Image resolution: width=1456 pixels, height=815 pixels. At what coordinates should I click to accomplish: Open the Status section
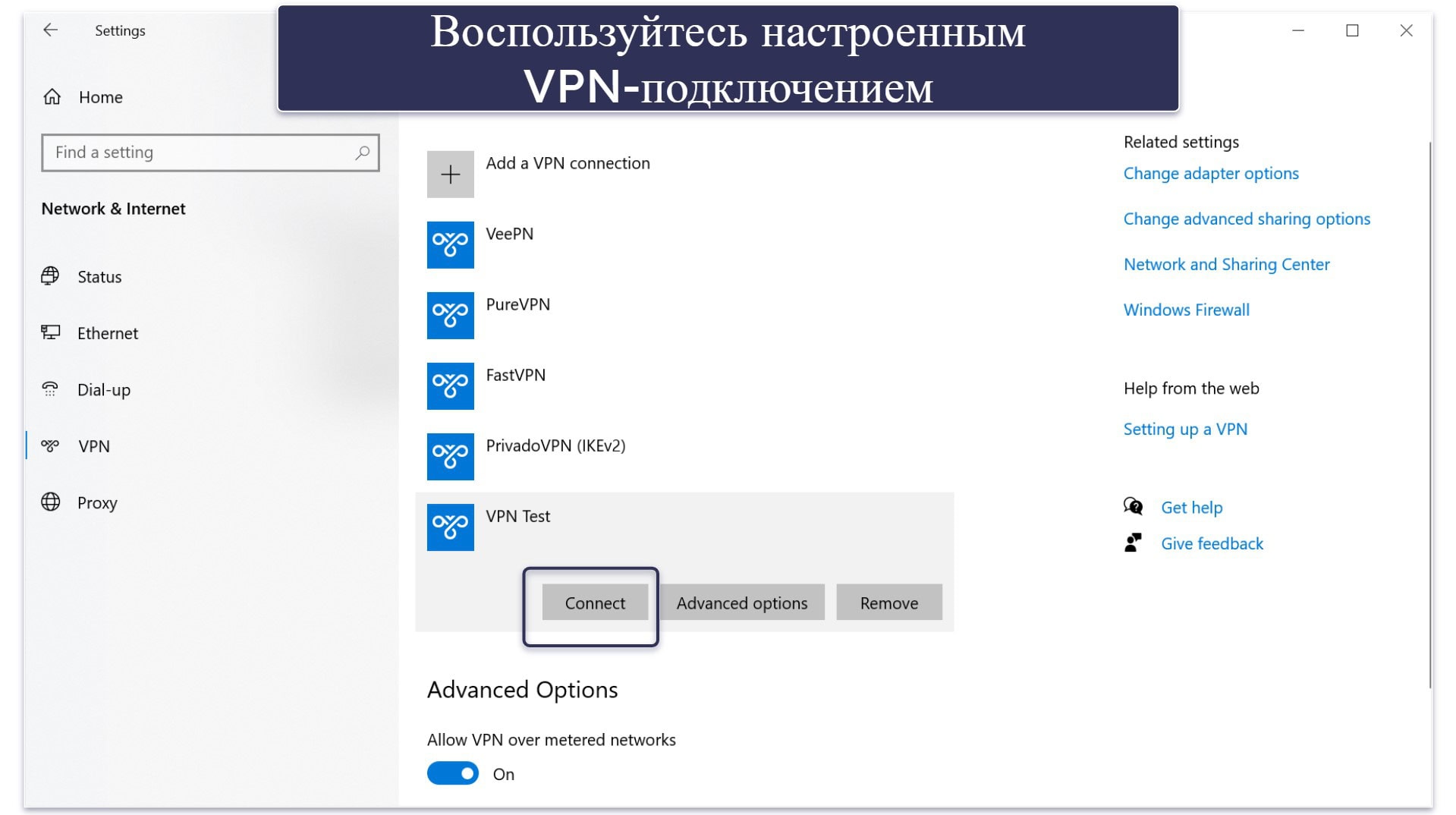[x=82, y=277]
